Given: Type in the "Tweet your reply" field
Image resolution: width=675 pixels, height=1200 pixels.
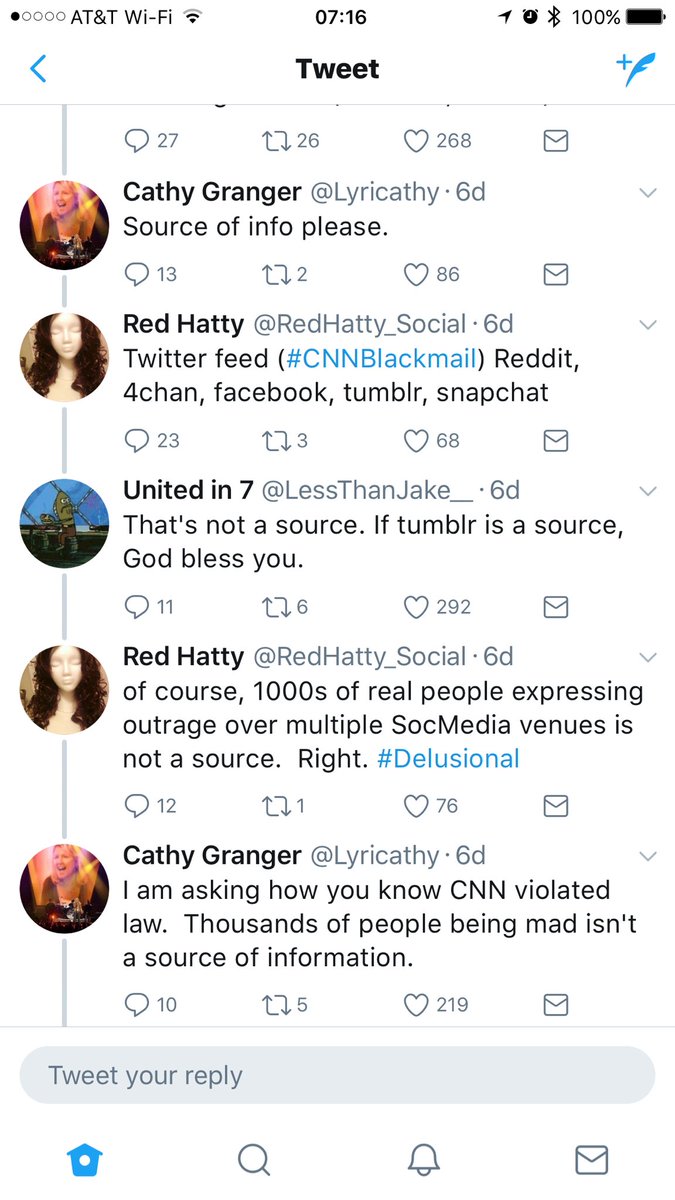Looking at the screenshot, I should pyautogui.click(x=337, y=1076).
